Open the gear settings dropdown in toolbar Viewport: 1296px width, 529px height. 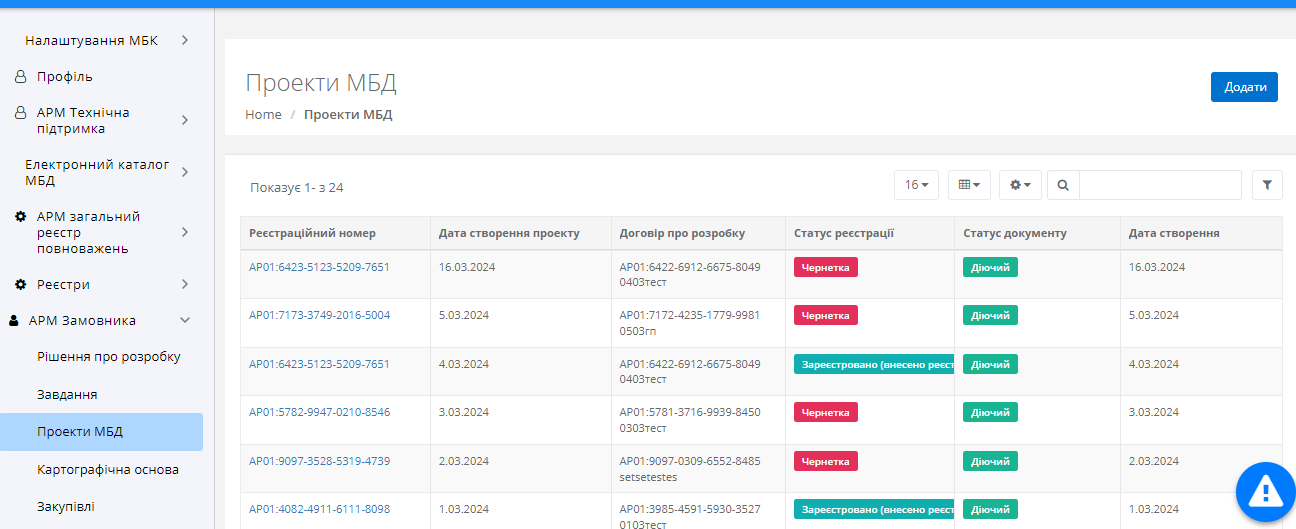coord(1020,185)
